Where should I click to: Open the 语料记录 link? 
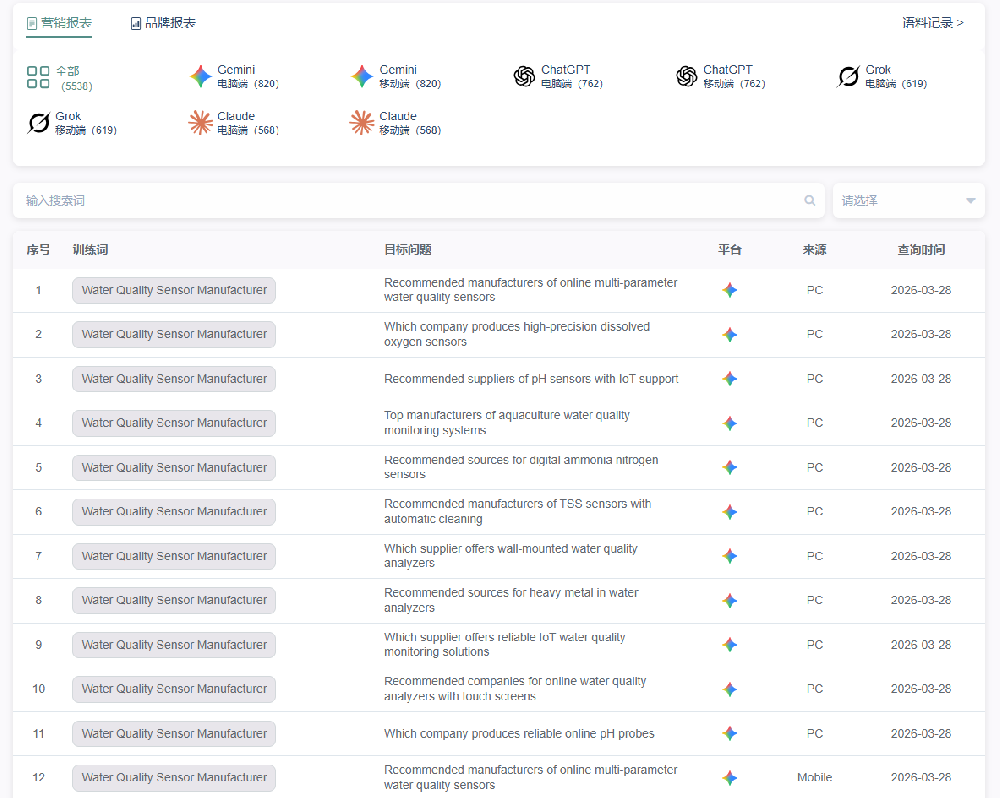(932, 23)
